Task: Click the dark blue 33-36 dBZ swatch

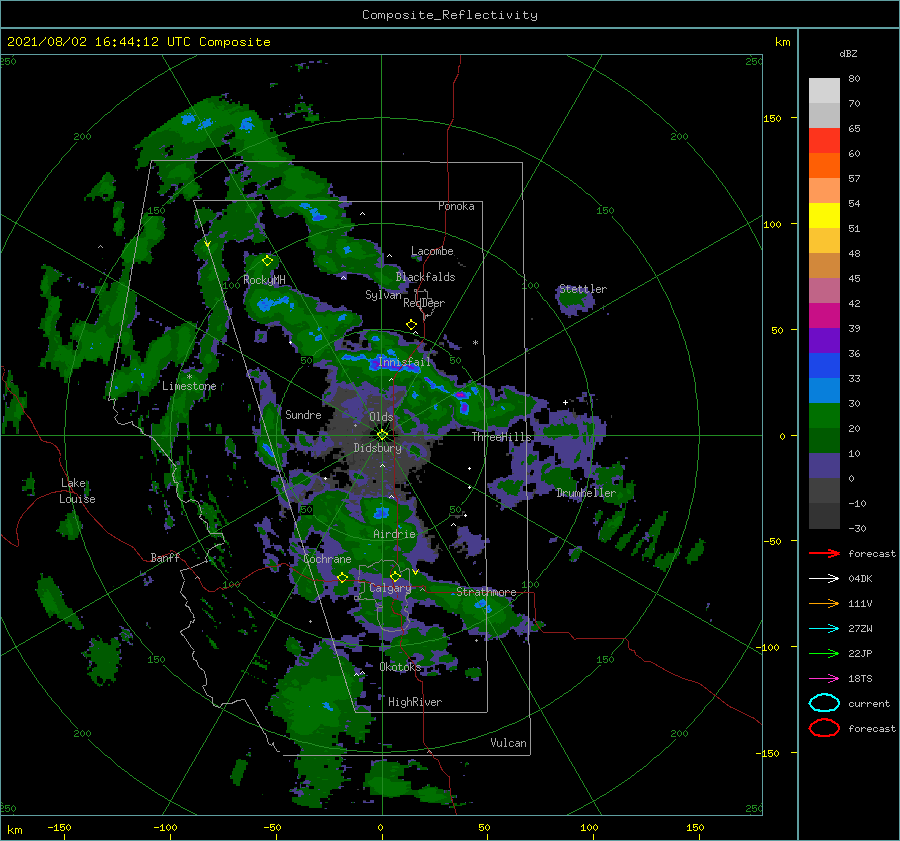Action: point(824,366)
